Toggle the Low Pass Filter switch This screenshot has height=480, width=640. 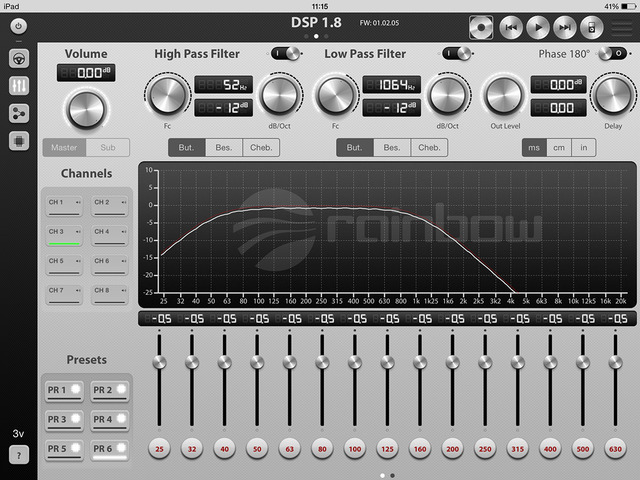coord(458,53)
